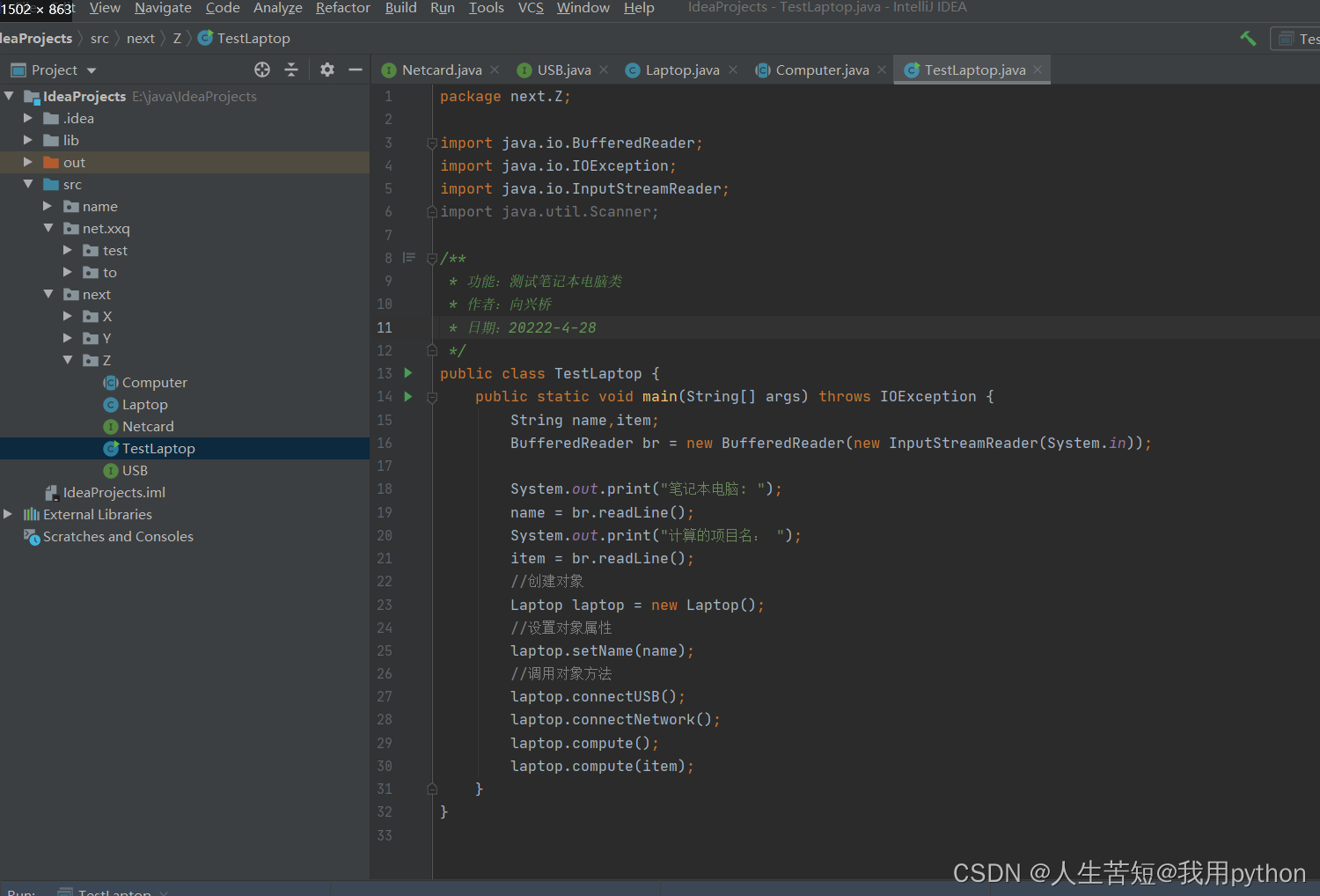1320x896 pixels.
Task: Expand the test package
Action: 68,250
